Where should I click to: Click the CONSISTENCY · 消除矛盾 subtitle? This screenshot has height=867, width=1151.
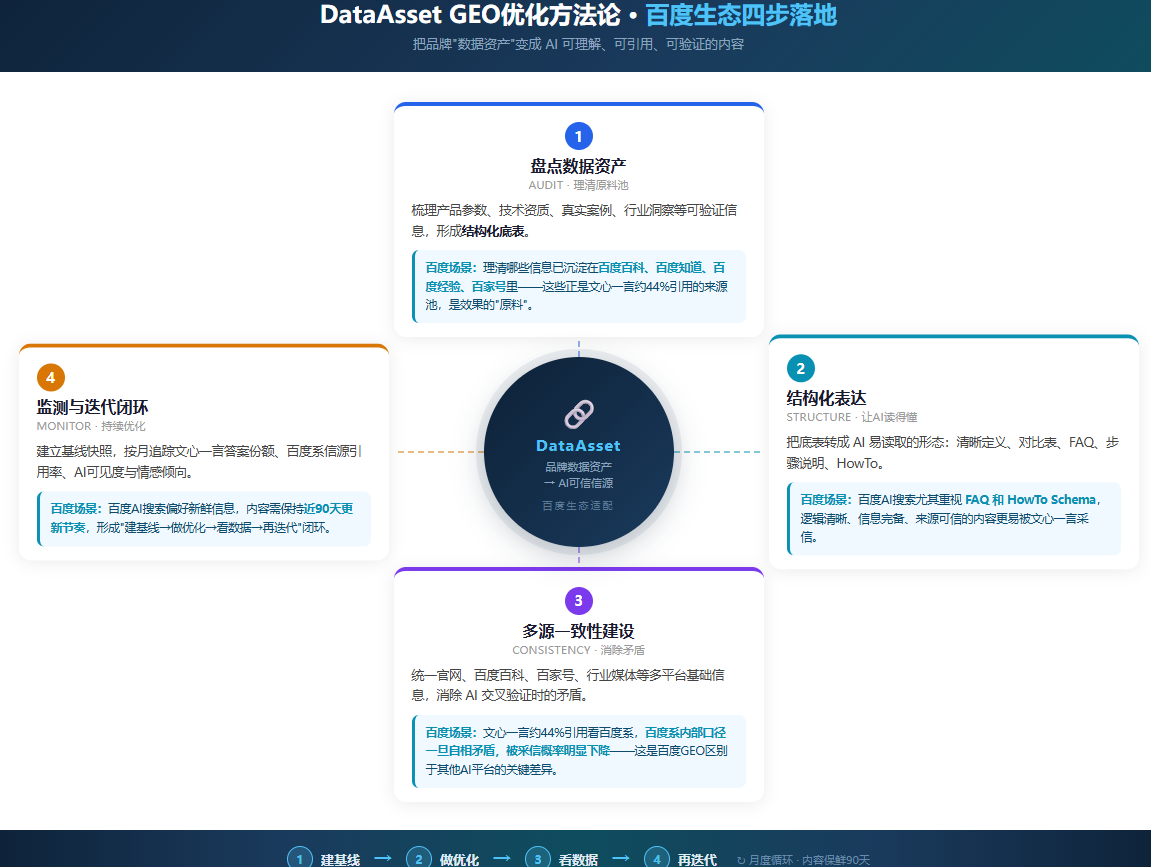point(578,650)
